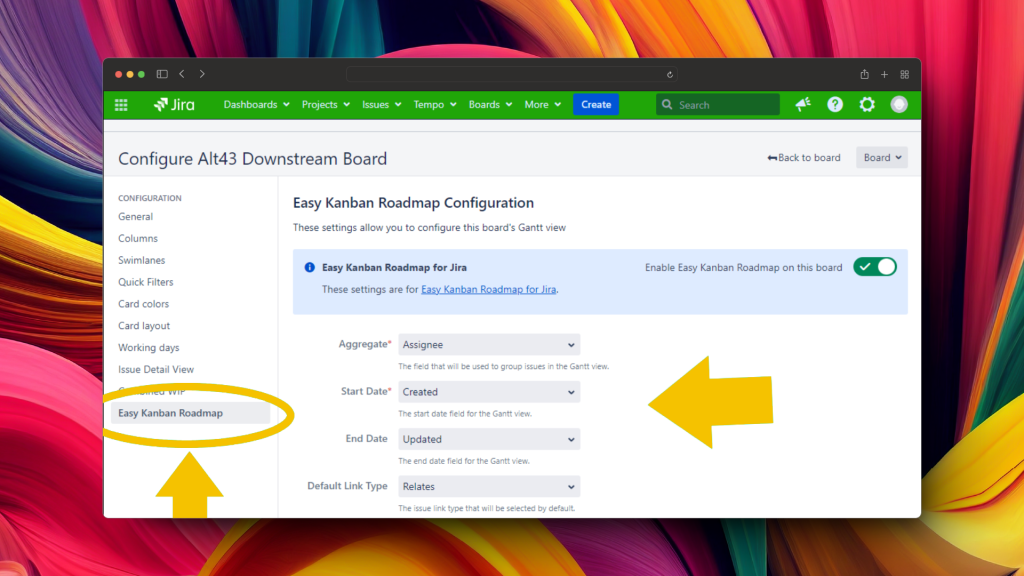The image size is (1024, 576).
Task: Click the browser share icon
Action: click(864, 74)
